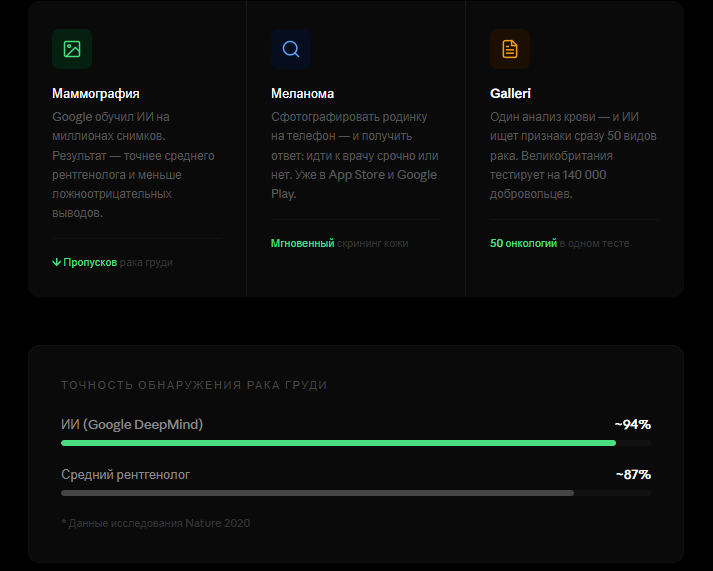
Task: Click the '~94%' value
Action: [x=633, y=424]
